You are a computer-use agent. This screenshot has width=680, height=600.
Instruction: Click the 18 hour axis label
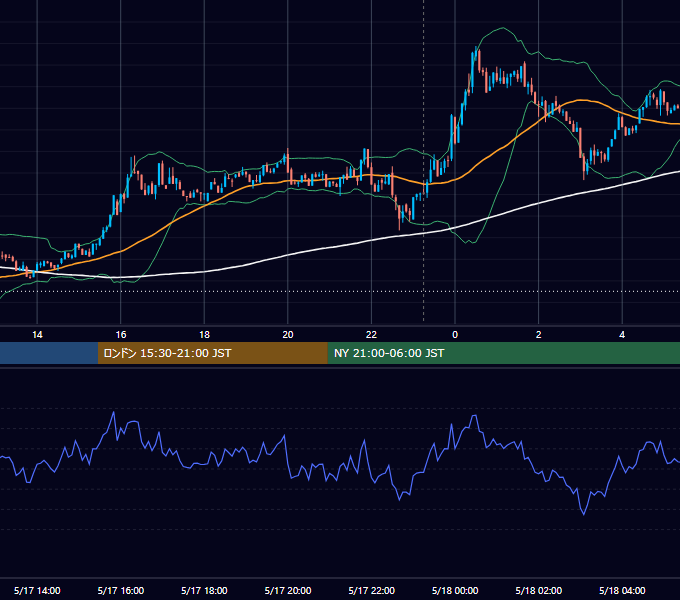pyautogui.click(x=204, y=335)
